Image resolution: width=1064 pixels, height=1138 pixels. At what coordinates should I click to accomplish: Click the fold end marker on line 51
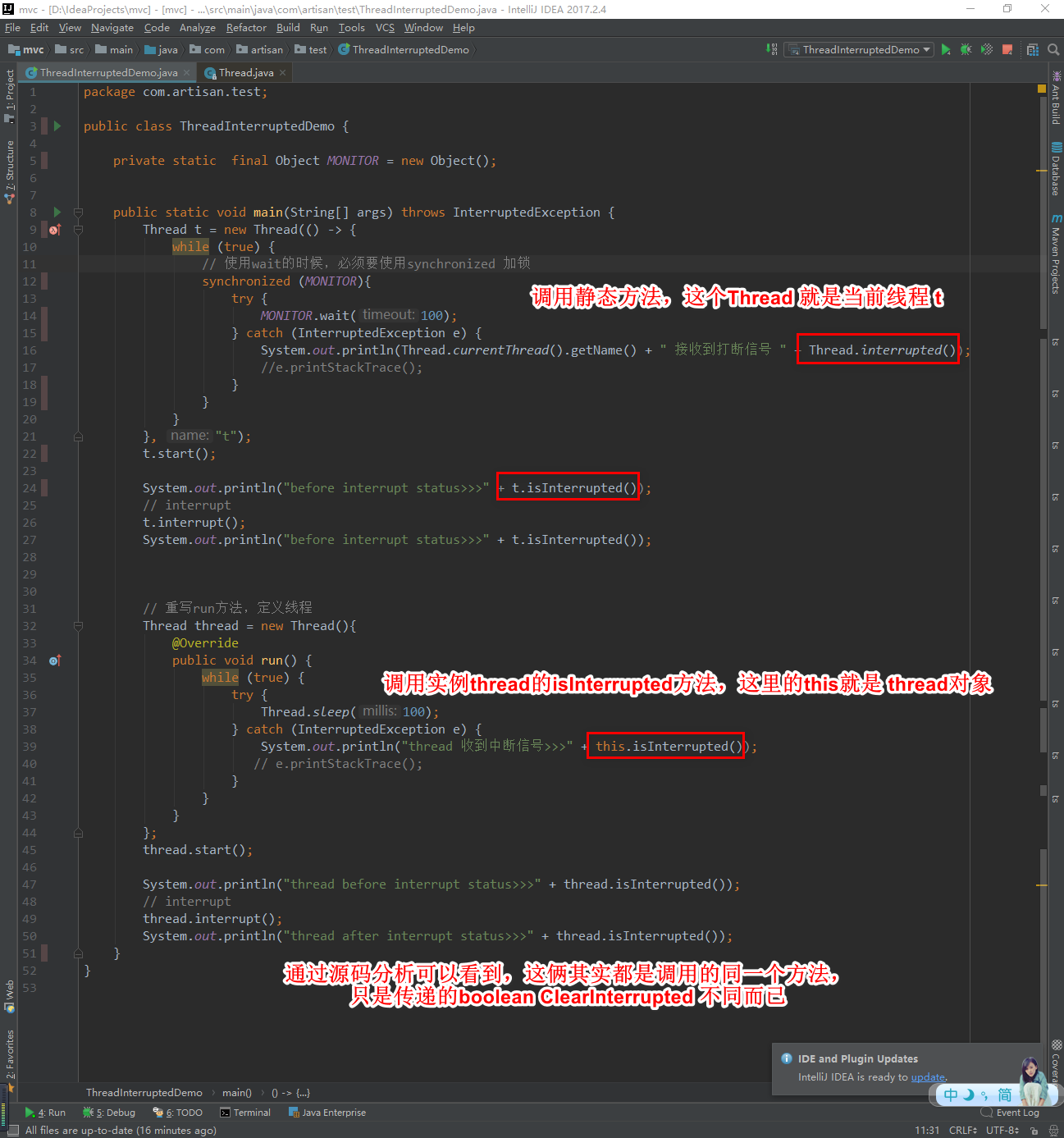click(78, 953)
